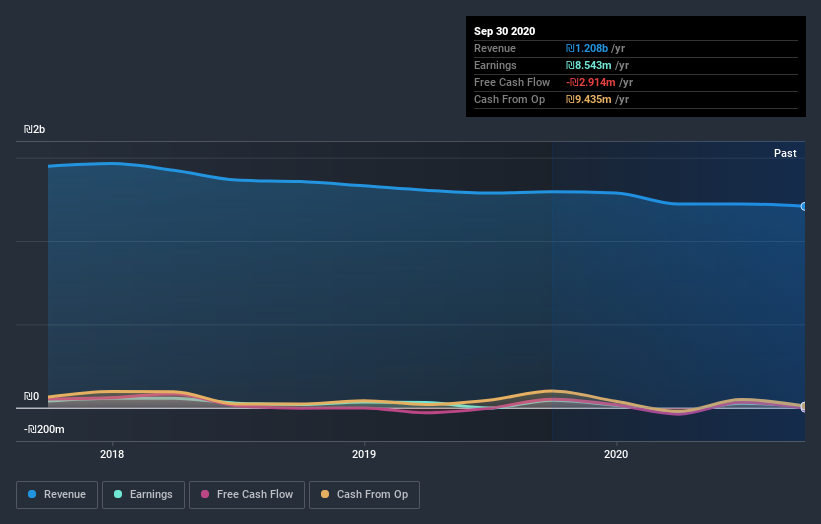The image size is (821, 524).
Task: Click the Cash From Op label in tooltip
Action: coord(509,99)
